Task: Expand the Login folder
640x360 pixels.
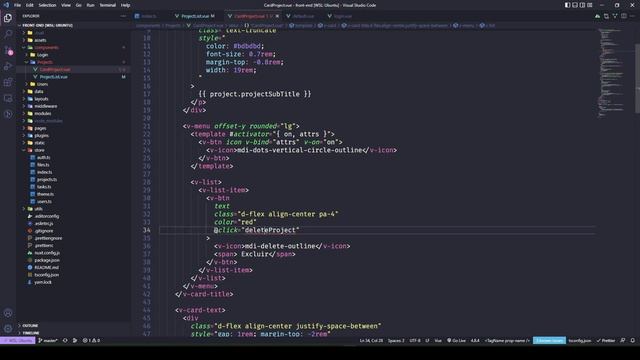Action: coord(42,55)
